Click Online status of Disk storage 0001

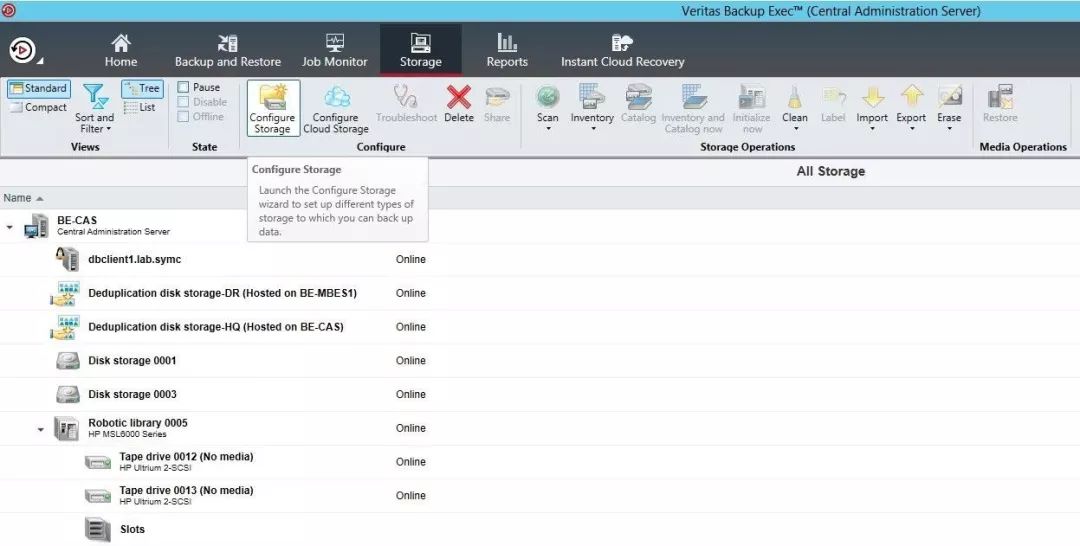pyautogui.click(x=411, y=361)
